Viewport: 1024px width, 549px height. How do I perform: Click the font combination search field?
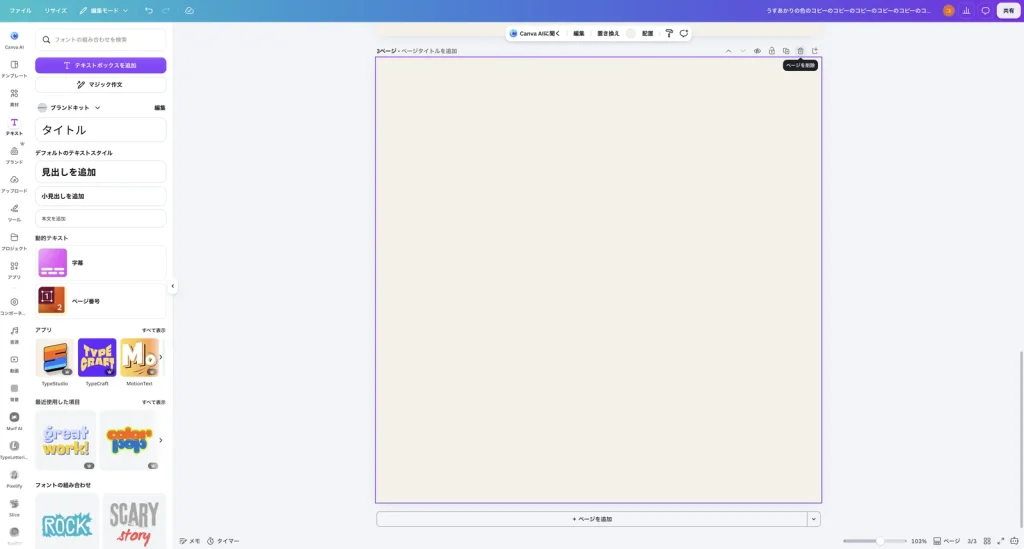click(x=101, y=40)
